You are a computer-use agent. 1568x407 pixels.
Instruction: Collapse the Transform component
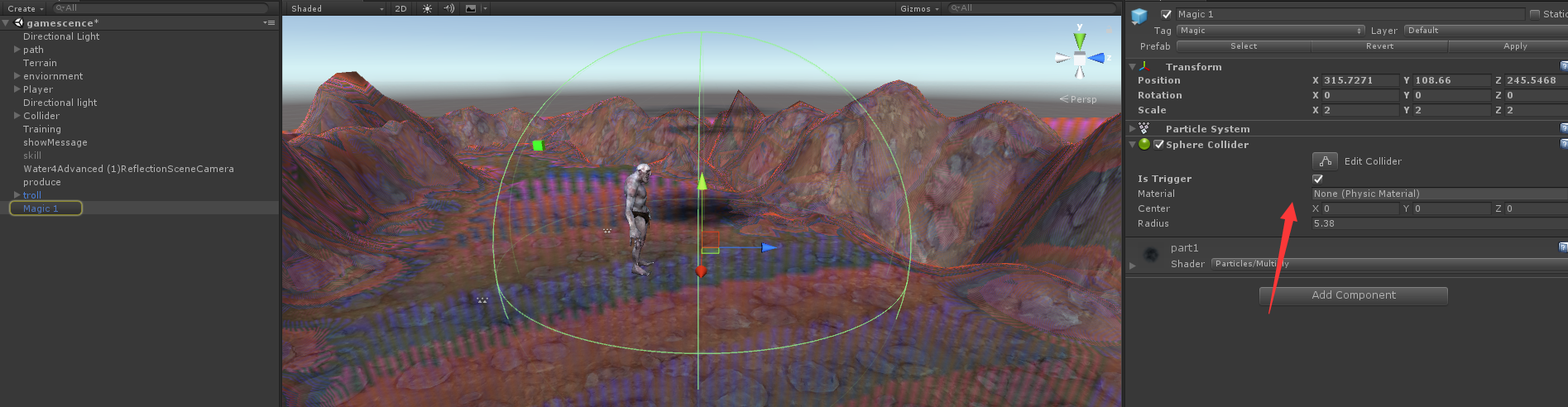(x=1132, y=67)
